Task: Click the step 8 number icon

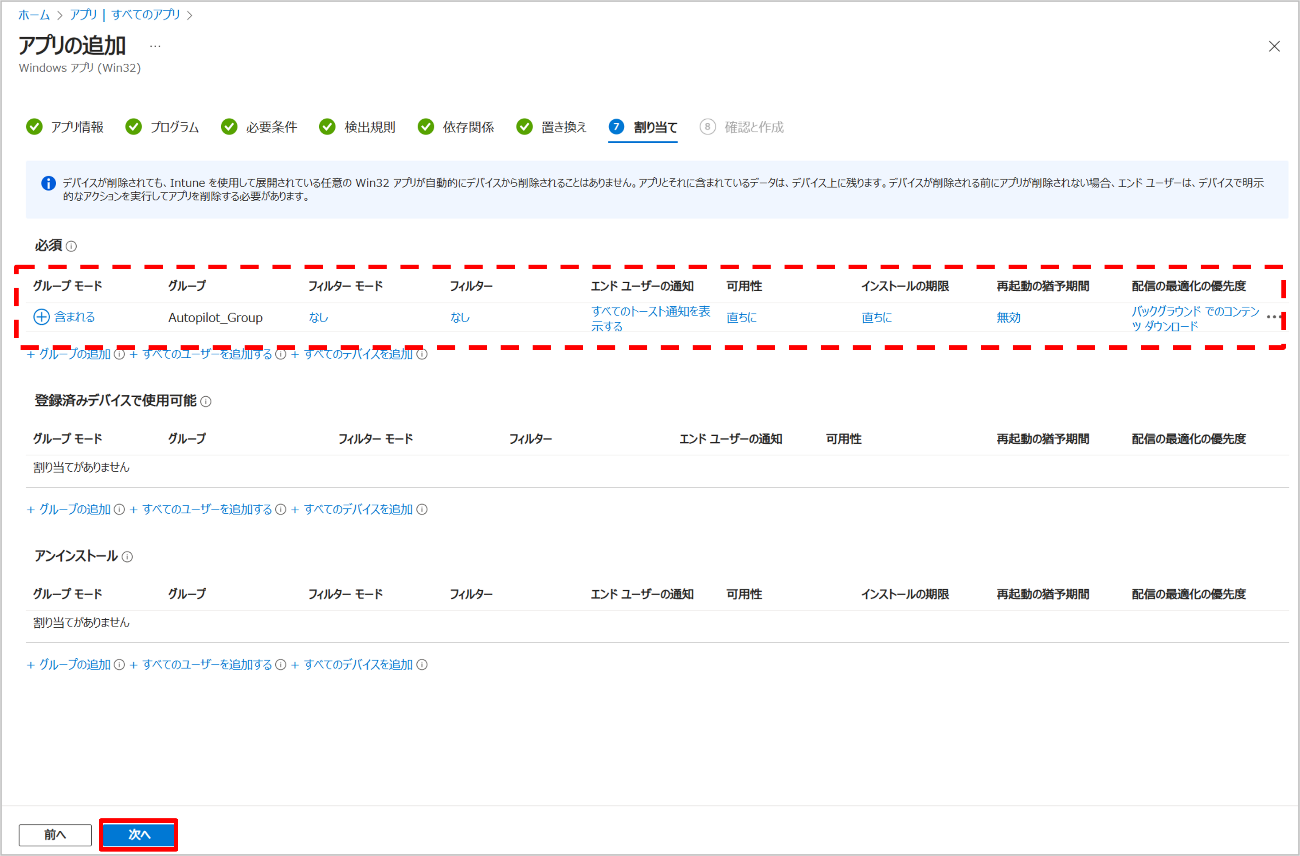Action: click(x=708, y=127)
